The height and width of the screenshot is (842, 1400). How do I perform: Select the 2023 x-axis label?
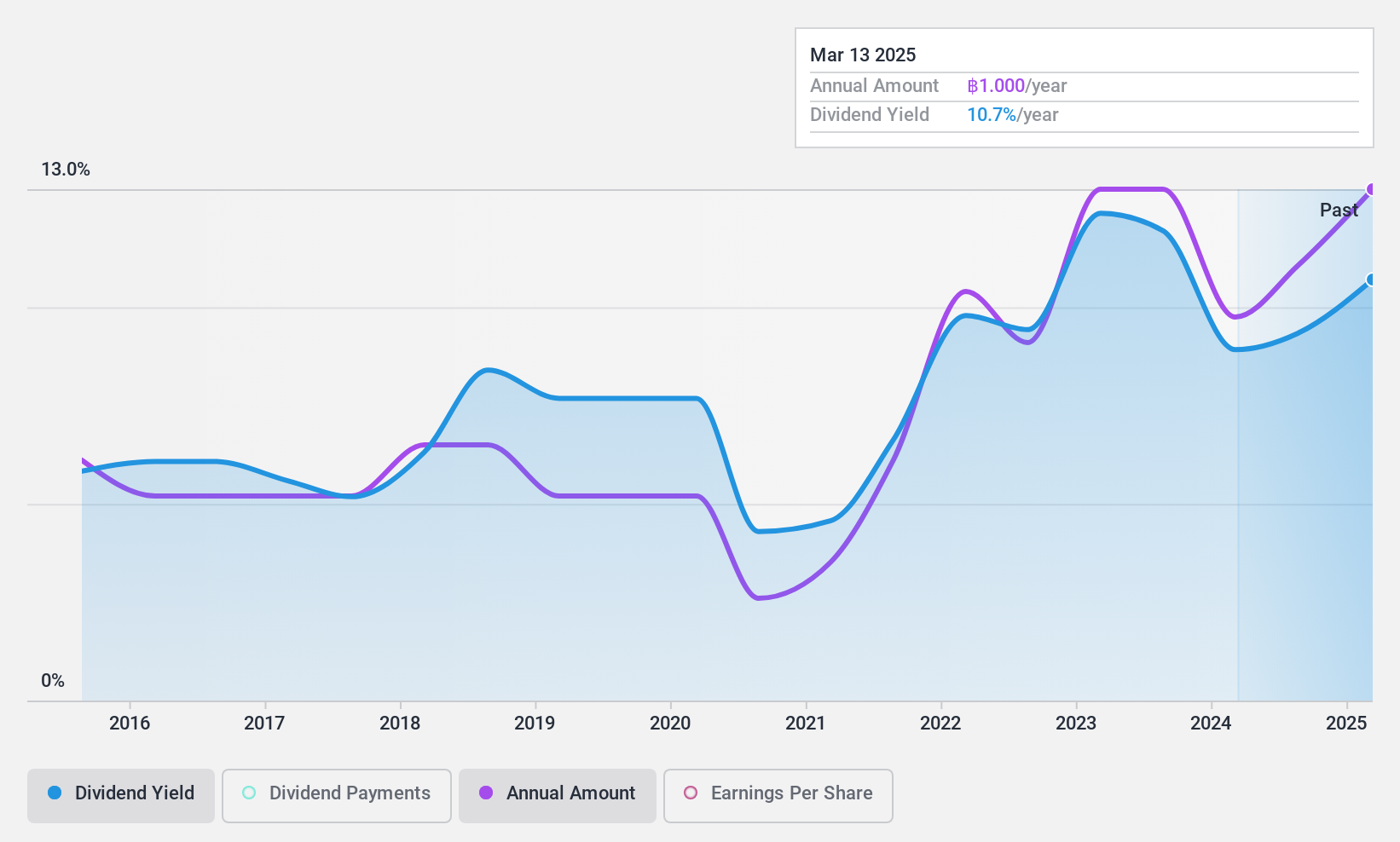click(x=1076, y=724)
